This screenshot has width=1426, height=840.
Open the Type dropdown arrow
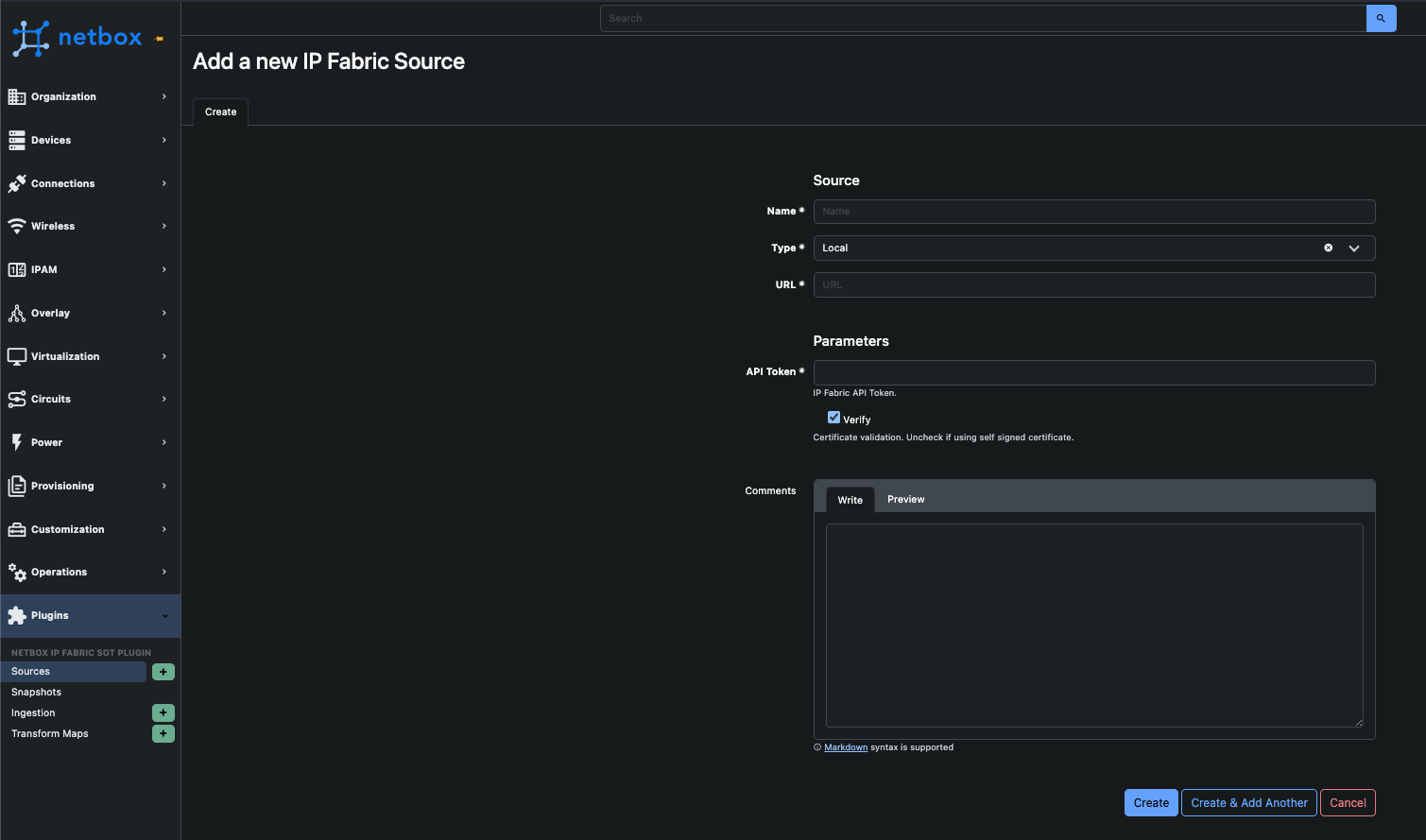pyautogui.click(x=1354, y=248)
